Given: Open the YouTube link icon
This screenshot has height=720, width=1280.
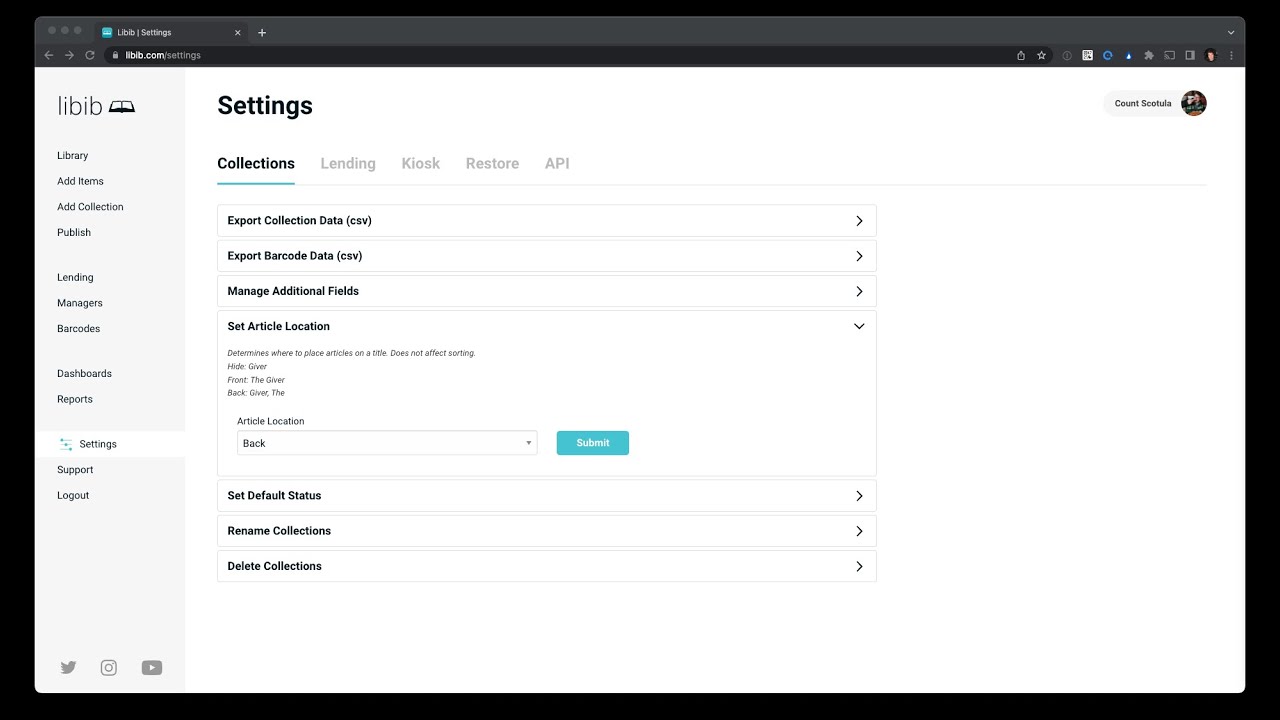Looking at the screenshot, I should coord(152,668).
